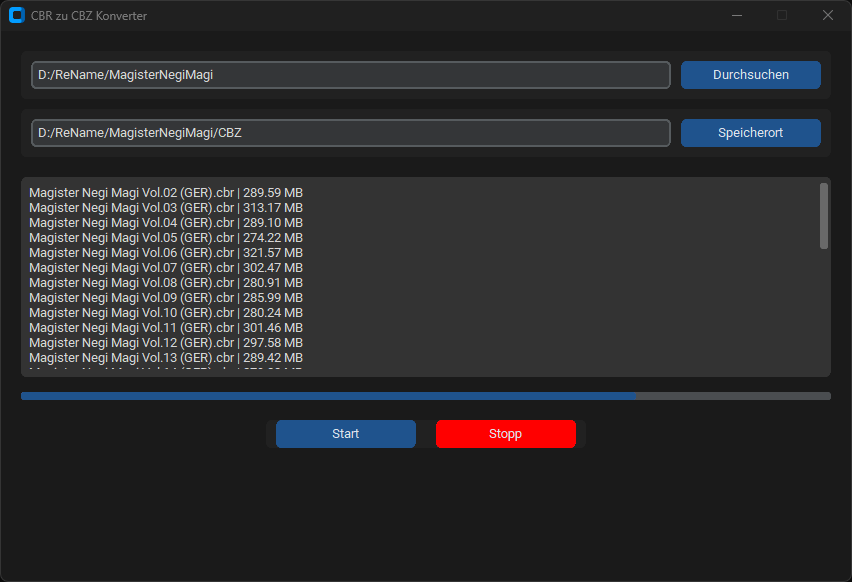Viewport: 852px width, 582px height.
Task: Select Magister Negi Magi Vol.03 (GER).cbr entry
Action: coord(166,208)
